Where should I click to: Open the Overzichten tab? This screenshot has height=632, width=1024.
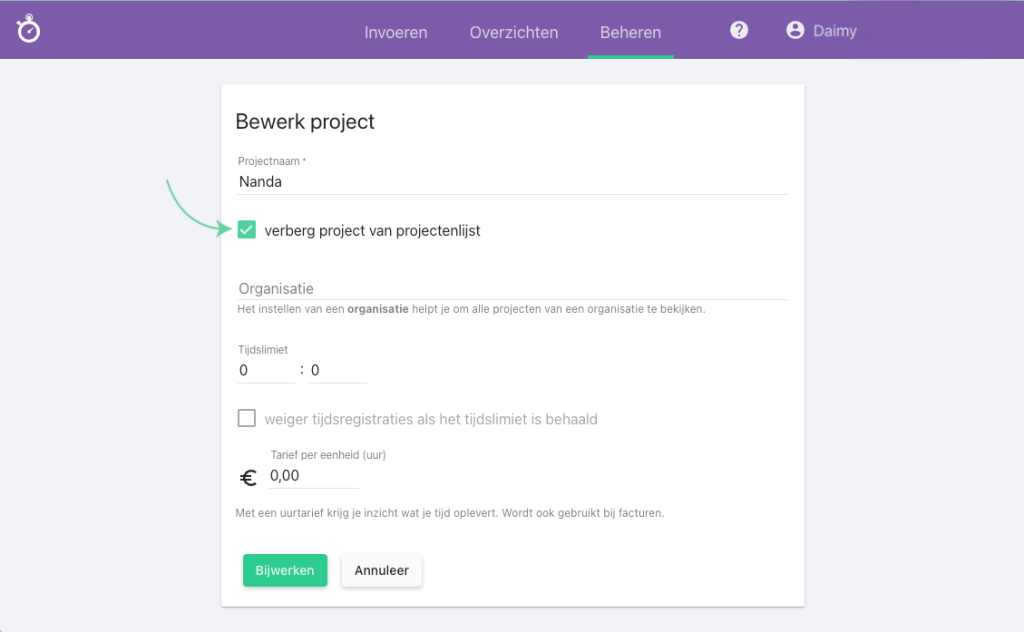[x=513, y=32]
